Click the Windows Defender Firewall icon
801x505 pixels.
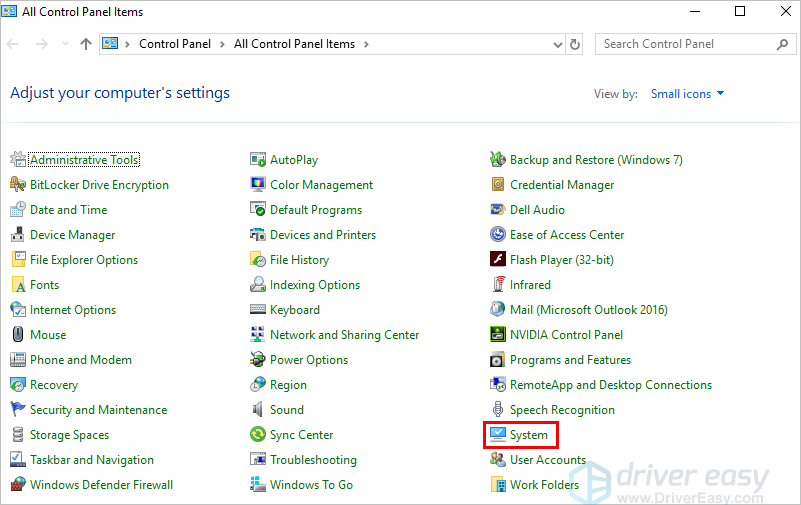18,485
